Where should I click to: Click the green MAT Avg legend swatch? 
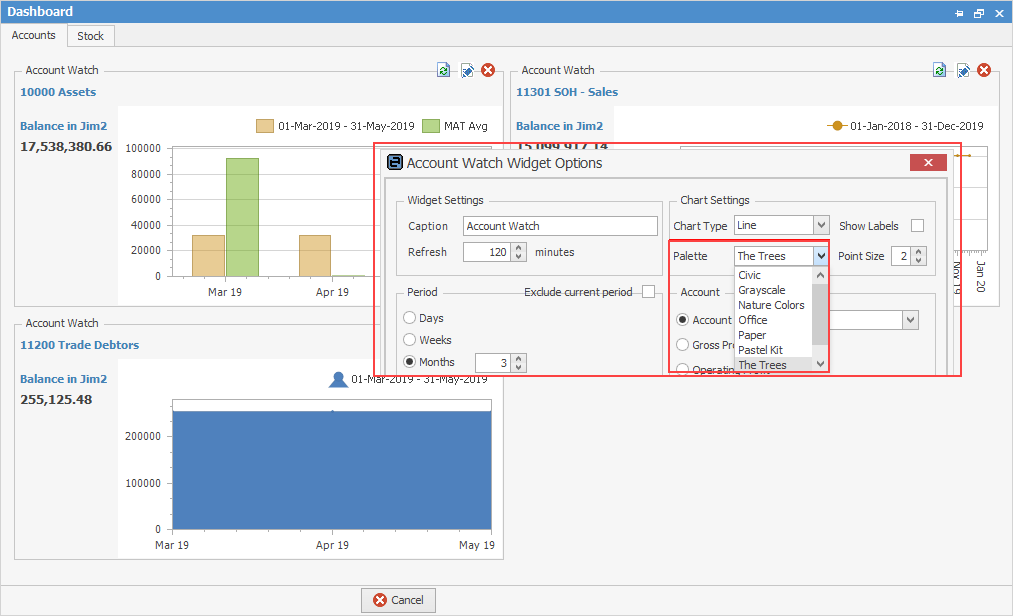coord(430,126)
